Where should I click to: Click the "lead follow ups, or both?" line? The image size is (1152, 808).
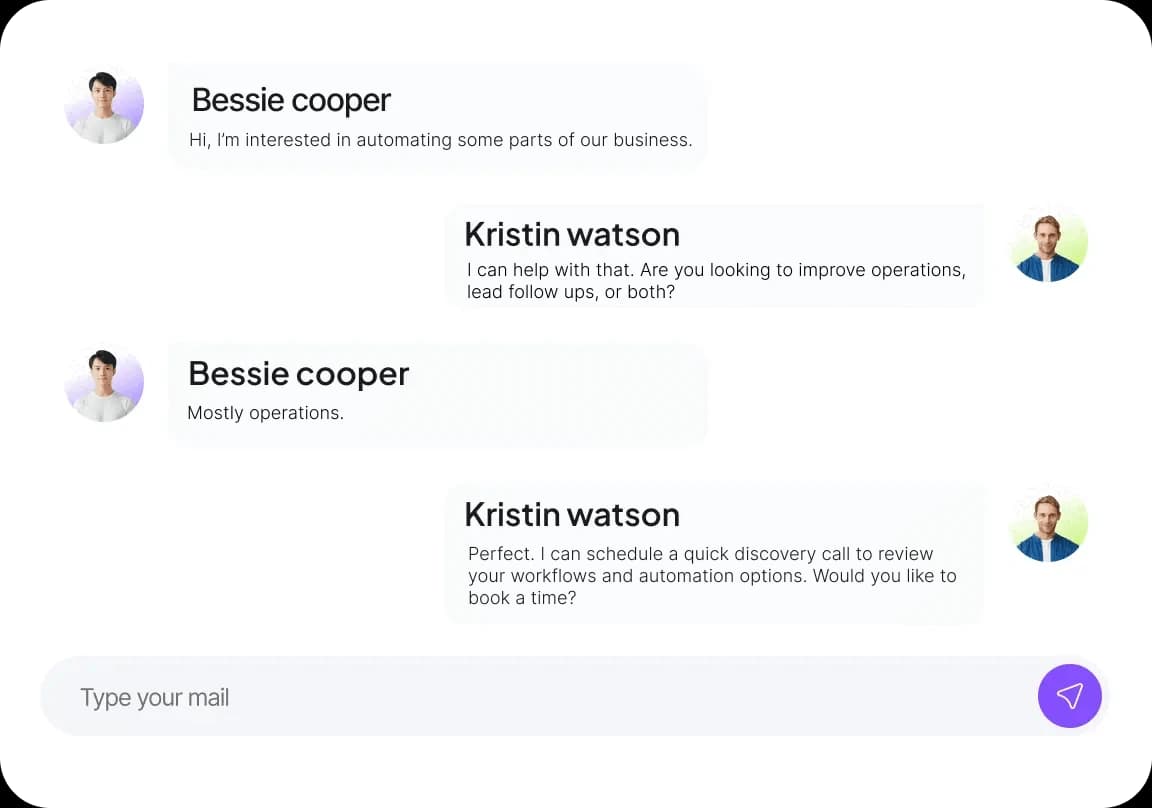[570, 293]
